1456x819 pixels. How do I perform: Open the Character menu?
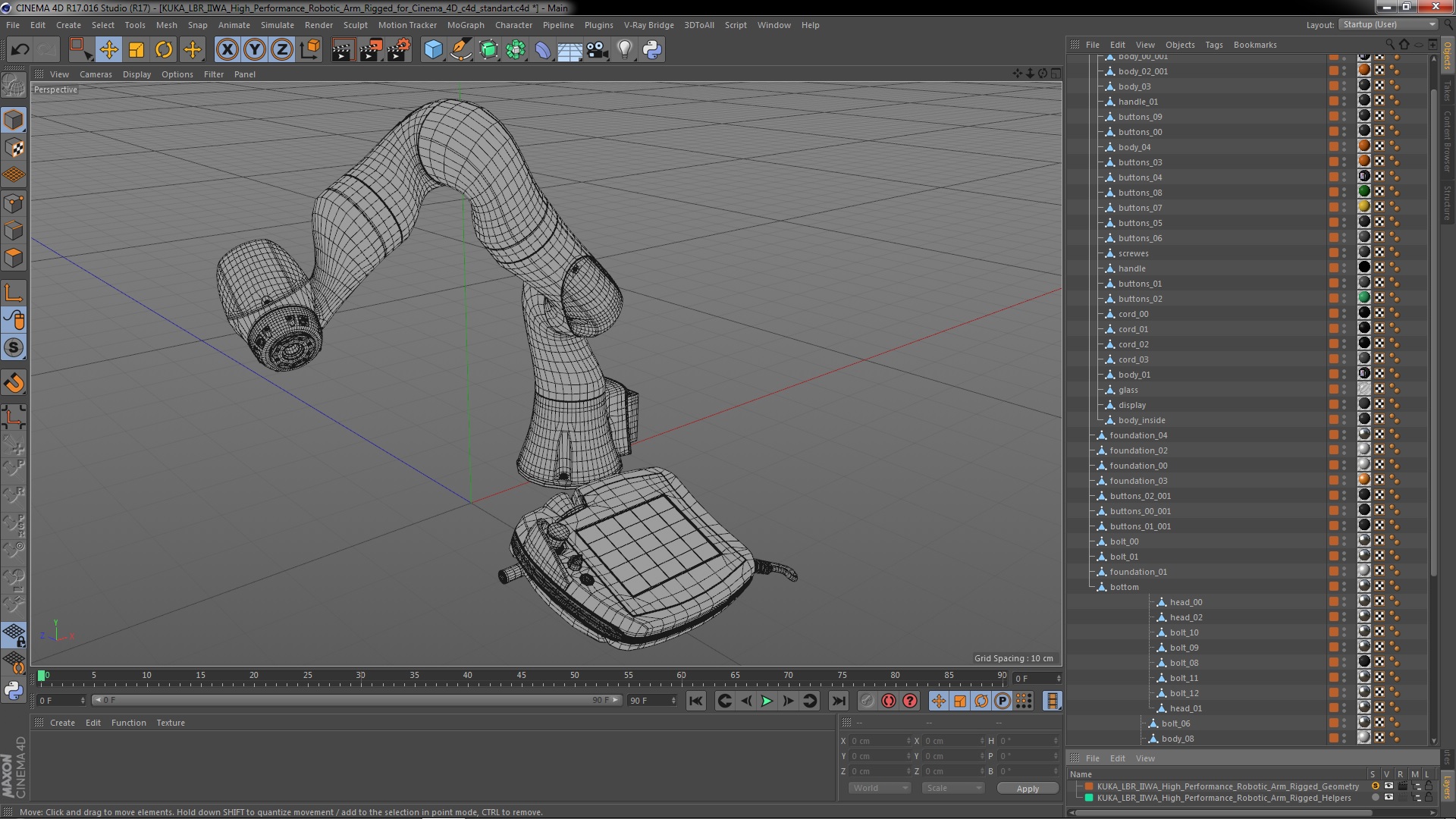coord(513,25)
